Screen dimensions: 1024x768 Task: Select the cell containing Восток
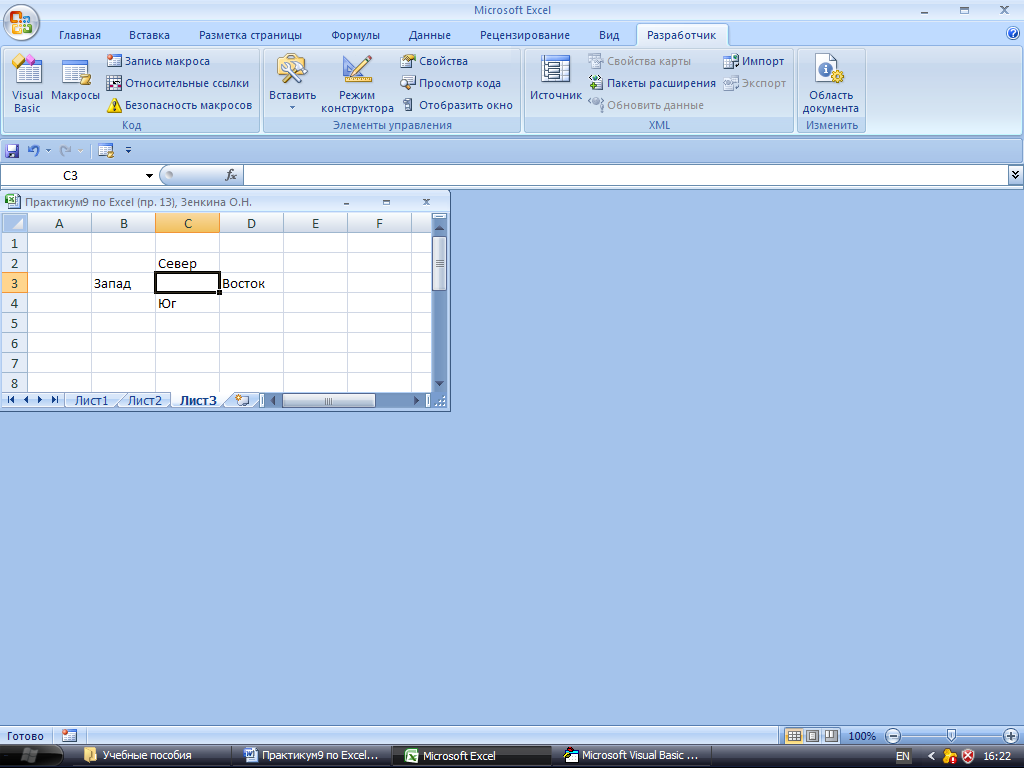251,283
